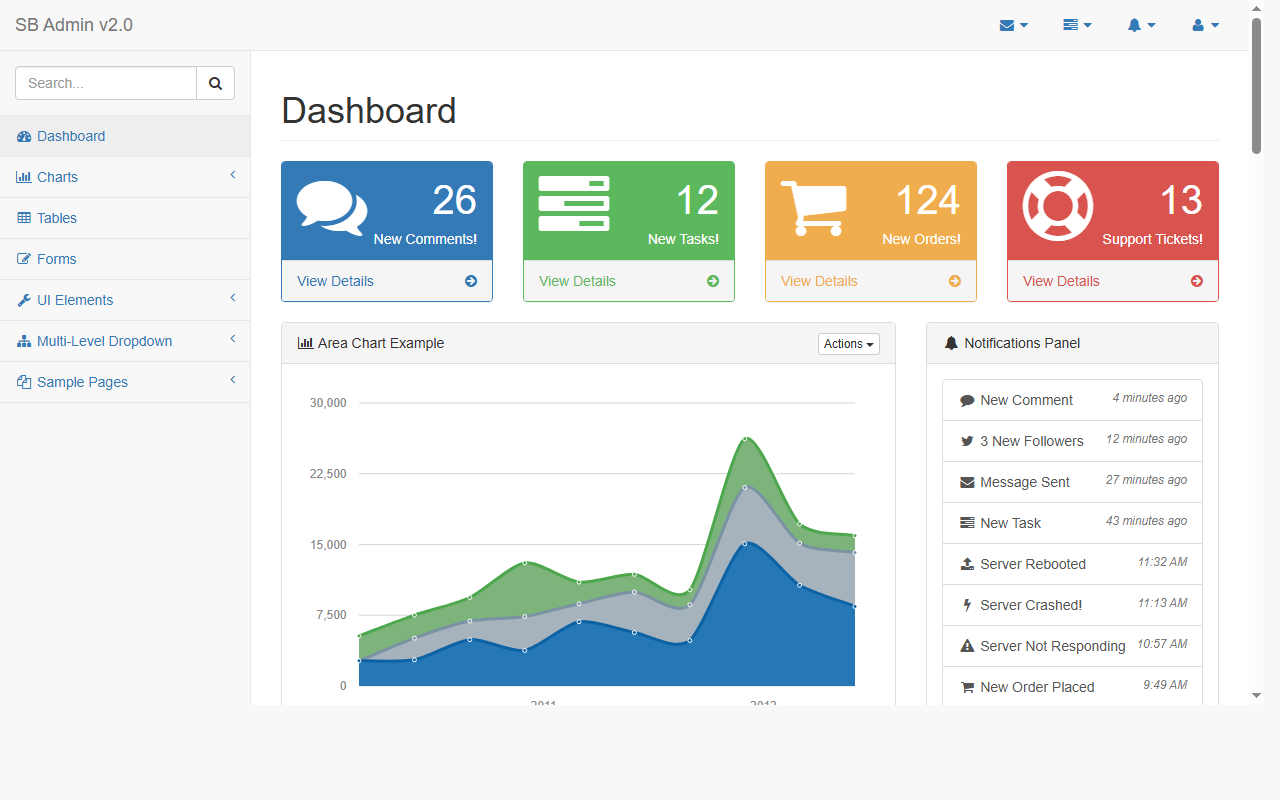This screenshot has height=800, width=1280.
Task: Click View Details under New Tasks
Action: point(577,281)
